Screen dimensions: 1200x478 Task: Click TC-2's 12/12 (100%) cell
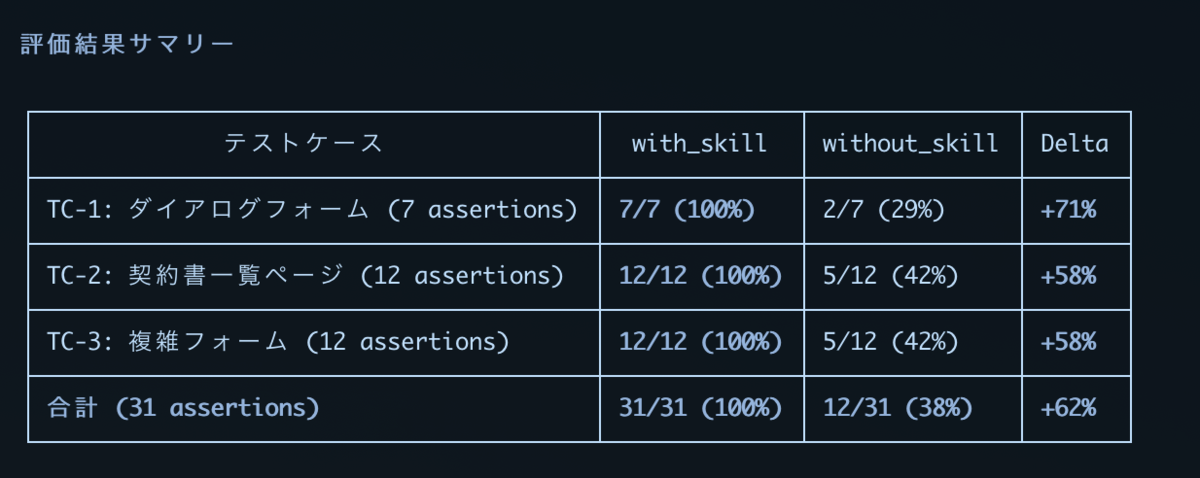tap(700, 276)
